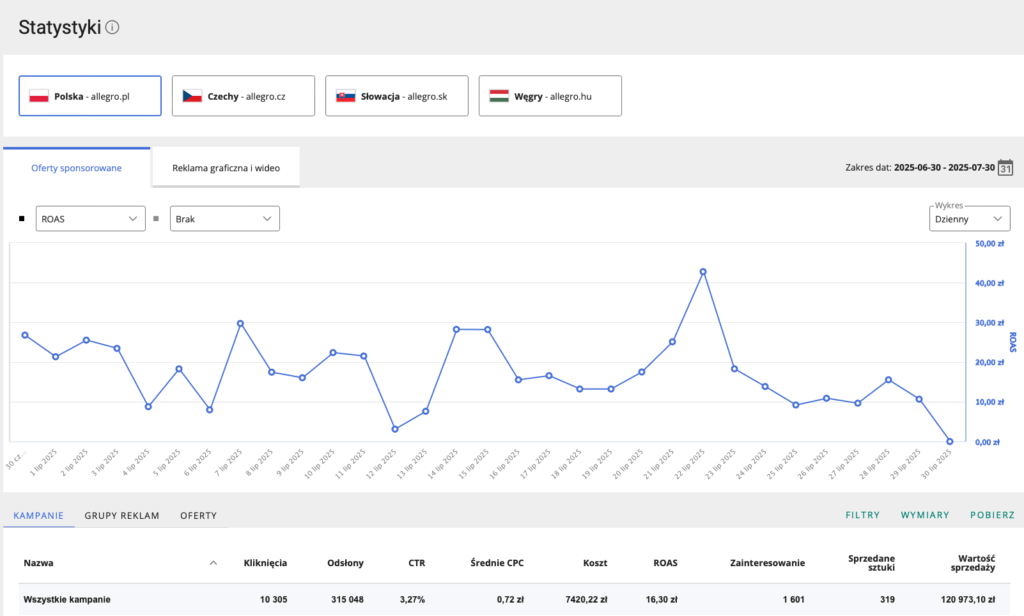The width and height of the screenshot is (1024, 616).
Task: Open the date range calendar icon
Action: pos(1006,168)
